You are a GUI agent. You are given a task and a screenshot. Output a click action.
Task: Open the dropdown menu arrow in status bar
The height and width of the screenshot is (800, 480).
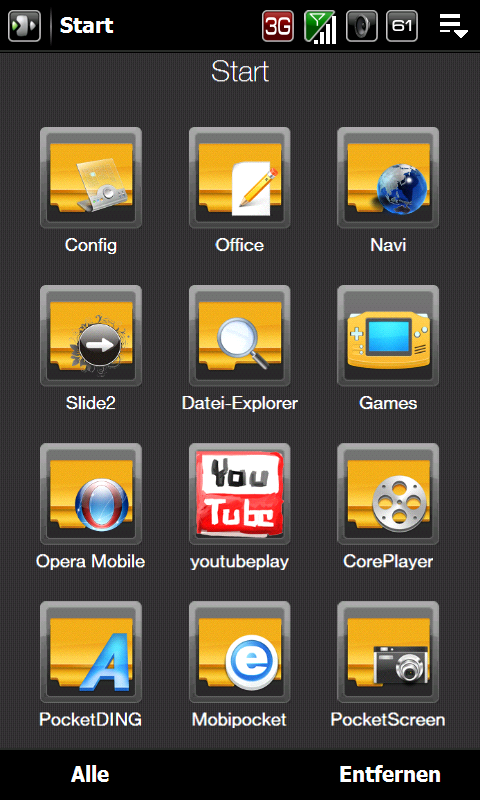(x=453, y=26)
